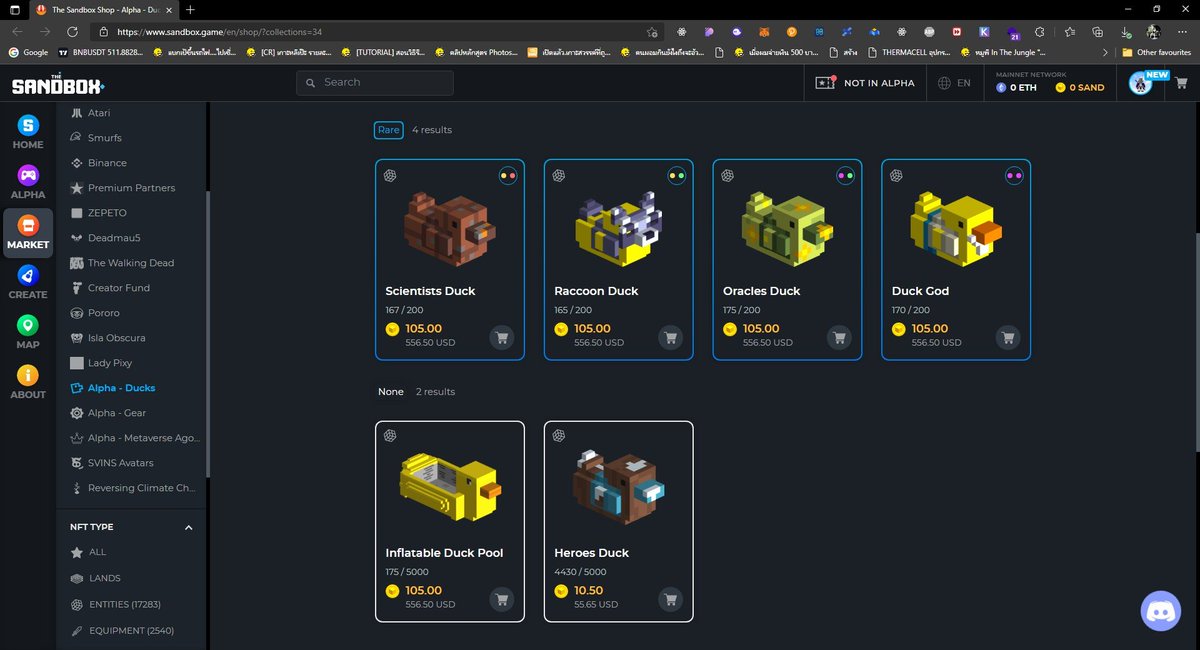Screen dimensions: 1200x650
Task: Select EN language option
Action: pos(964,83)
